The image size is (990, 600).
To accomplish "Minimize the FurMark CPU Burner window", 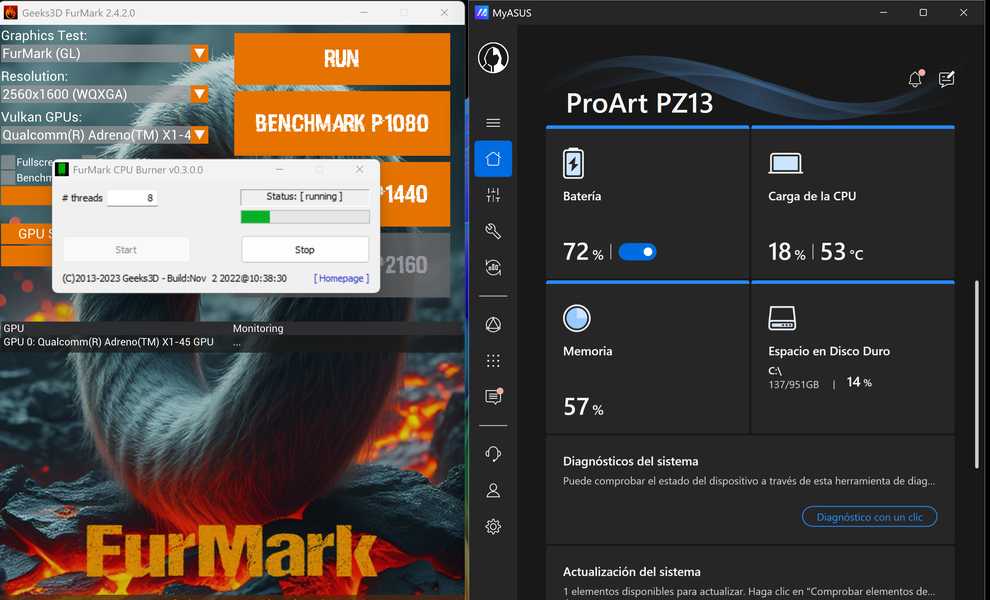I will click(x=279, y=169).
